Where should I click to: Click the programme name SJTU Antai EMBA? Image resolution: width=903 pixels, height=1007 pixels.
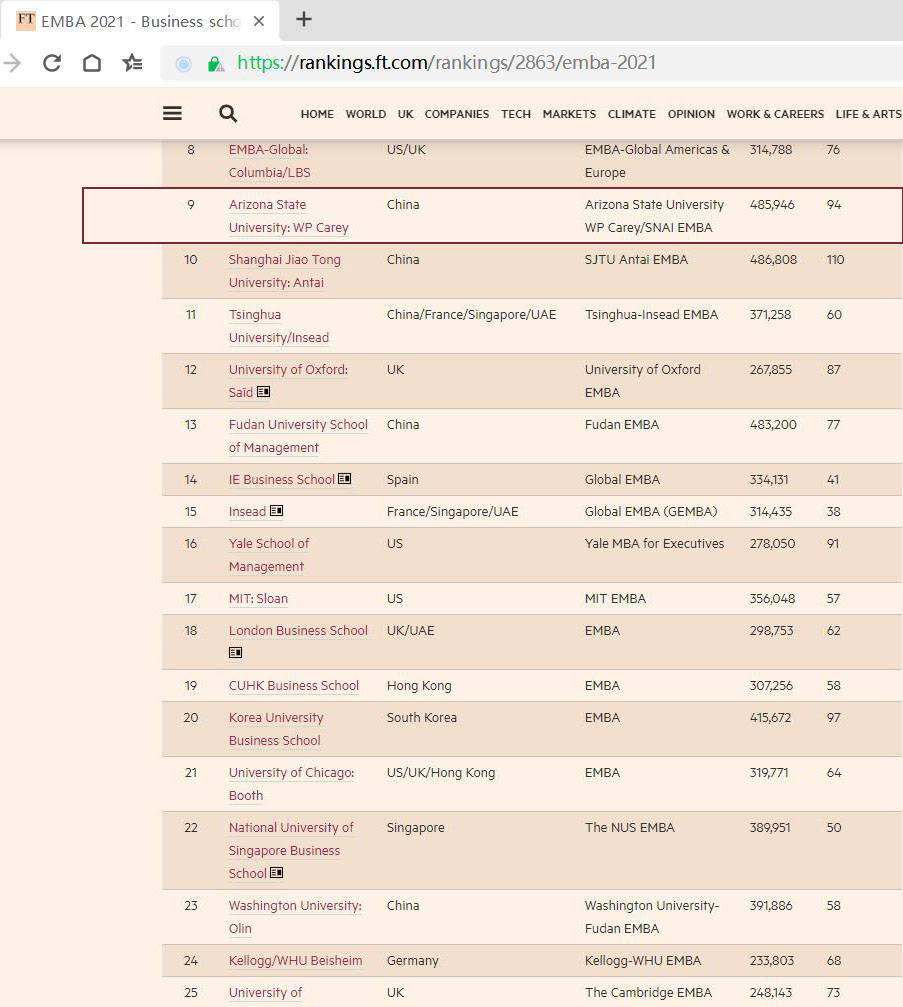(x=636, y=260)
